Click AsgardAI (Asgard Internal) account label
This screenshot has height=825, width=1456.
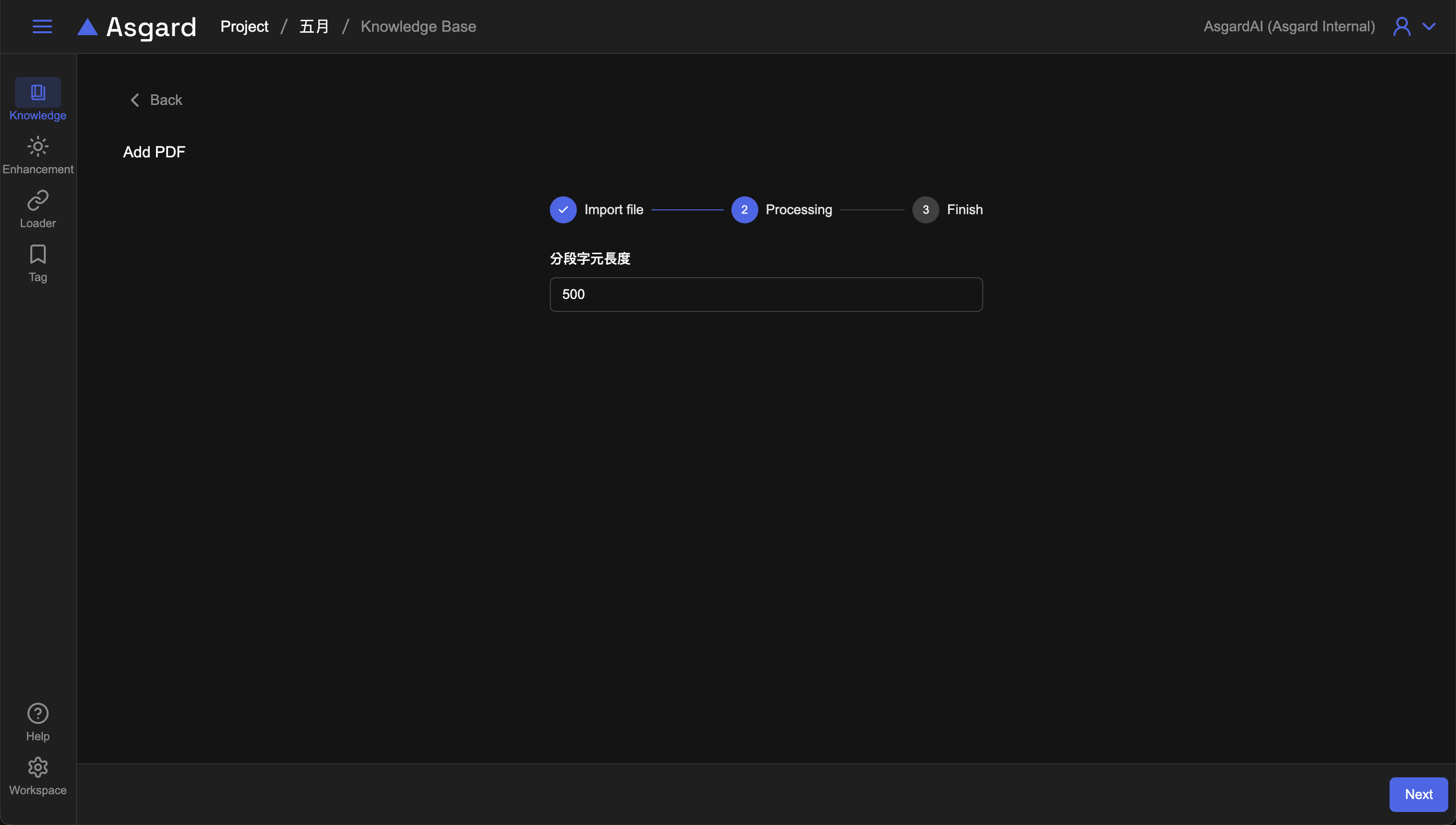(1289, 26)
